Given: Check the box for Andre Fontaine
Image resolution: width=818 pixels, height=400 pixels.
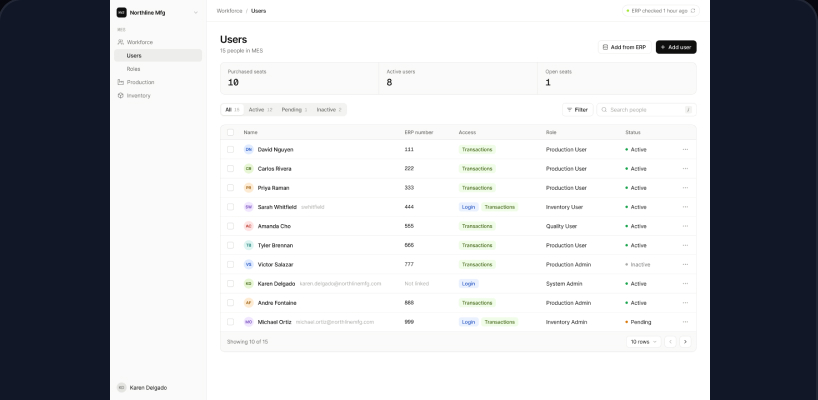Looking at the screenshot, I should point(230,303).
